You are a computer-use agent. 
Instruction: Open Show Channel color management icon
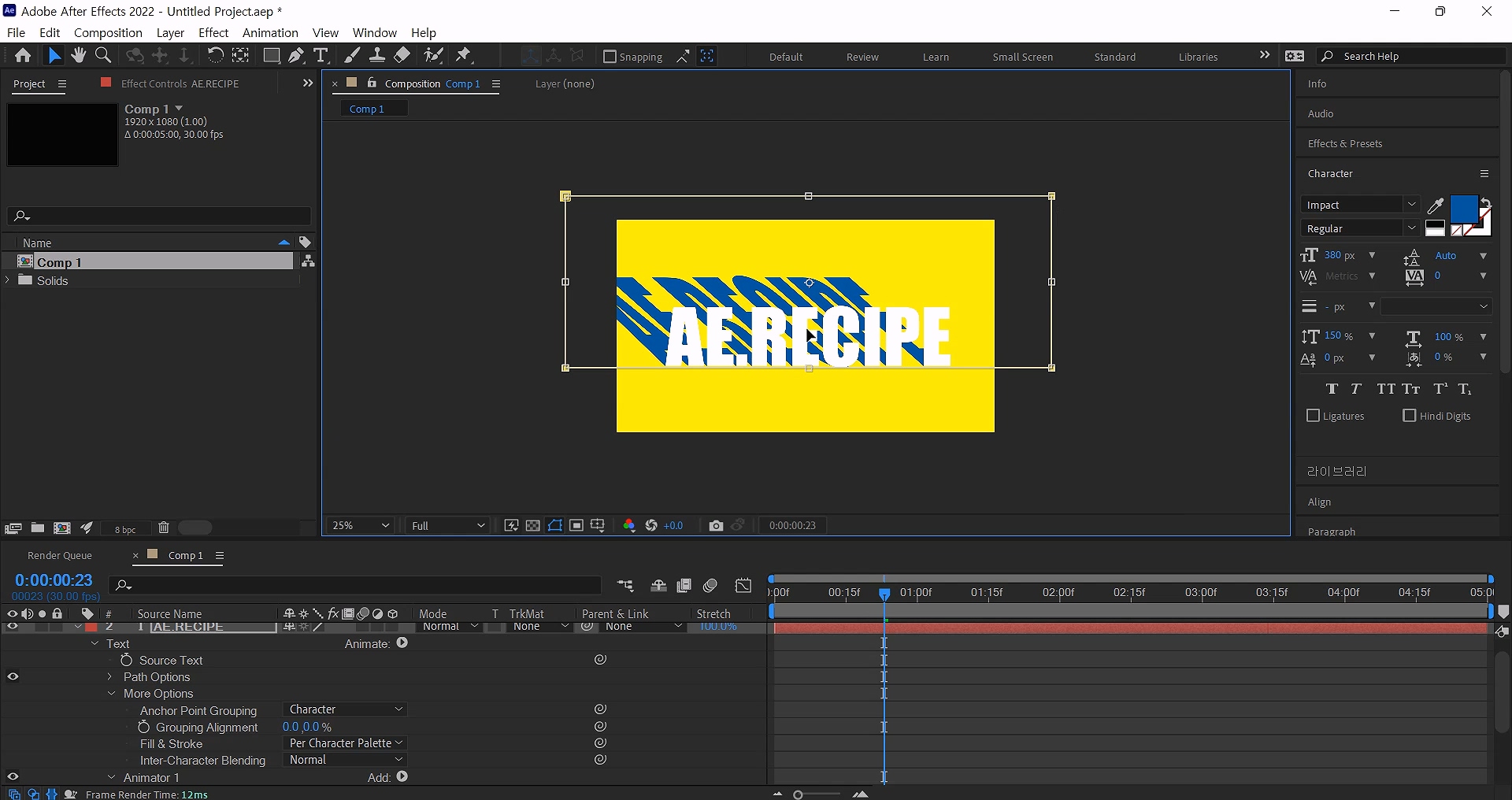click(x=628, y=526)
